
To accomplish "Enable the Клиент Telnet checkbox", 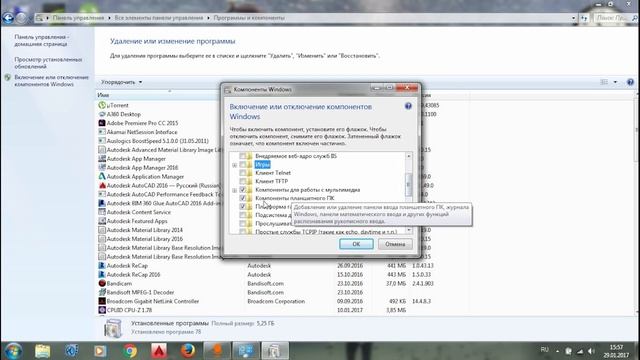I will point(242,173).
